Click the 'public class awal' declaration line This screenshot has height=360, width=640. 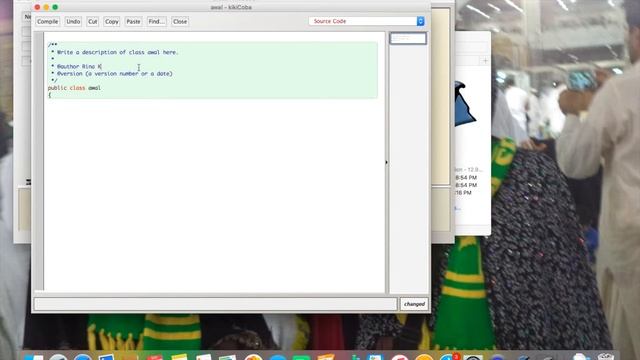[74, 88]
